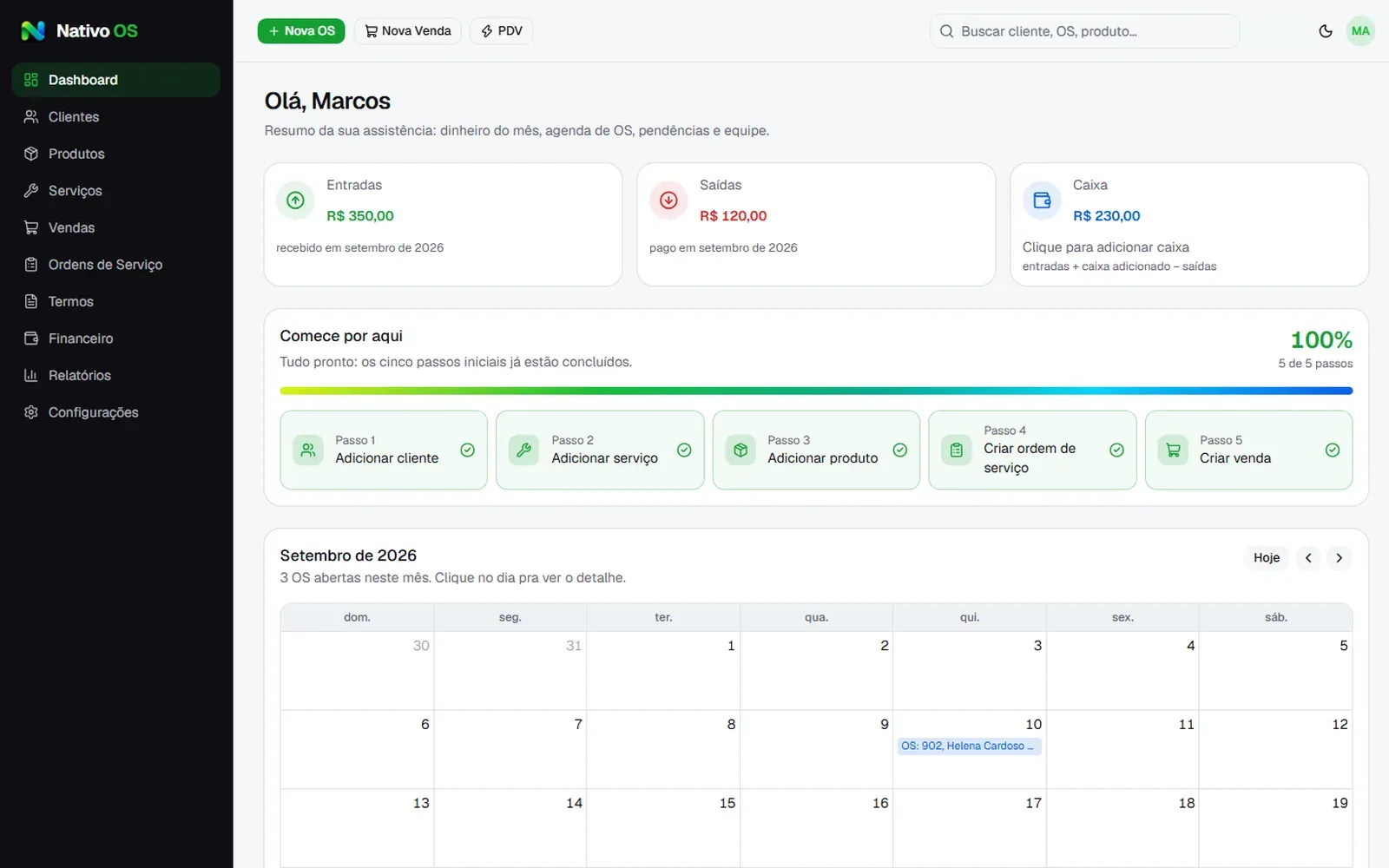Open the Financeiro menu item
This screenshot has width=1389, height=868.
(x=116, y=338)
